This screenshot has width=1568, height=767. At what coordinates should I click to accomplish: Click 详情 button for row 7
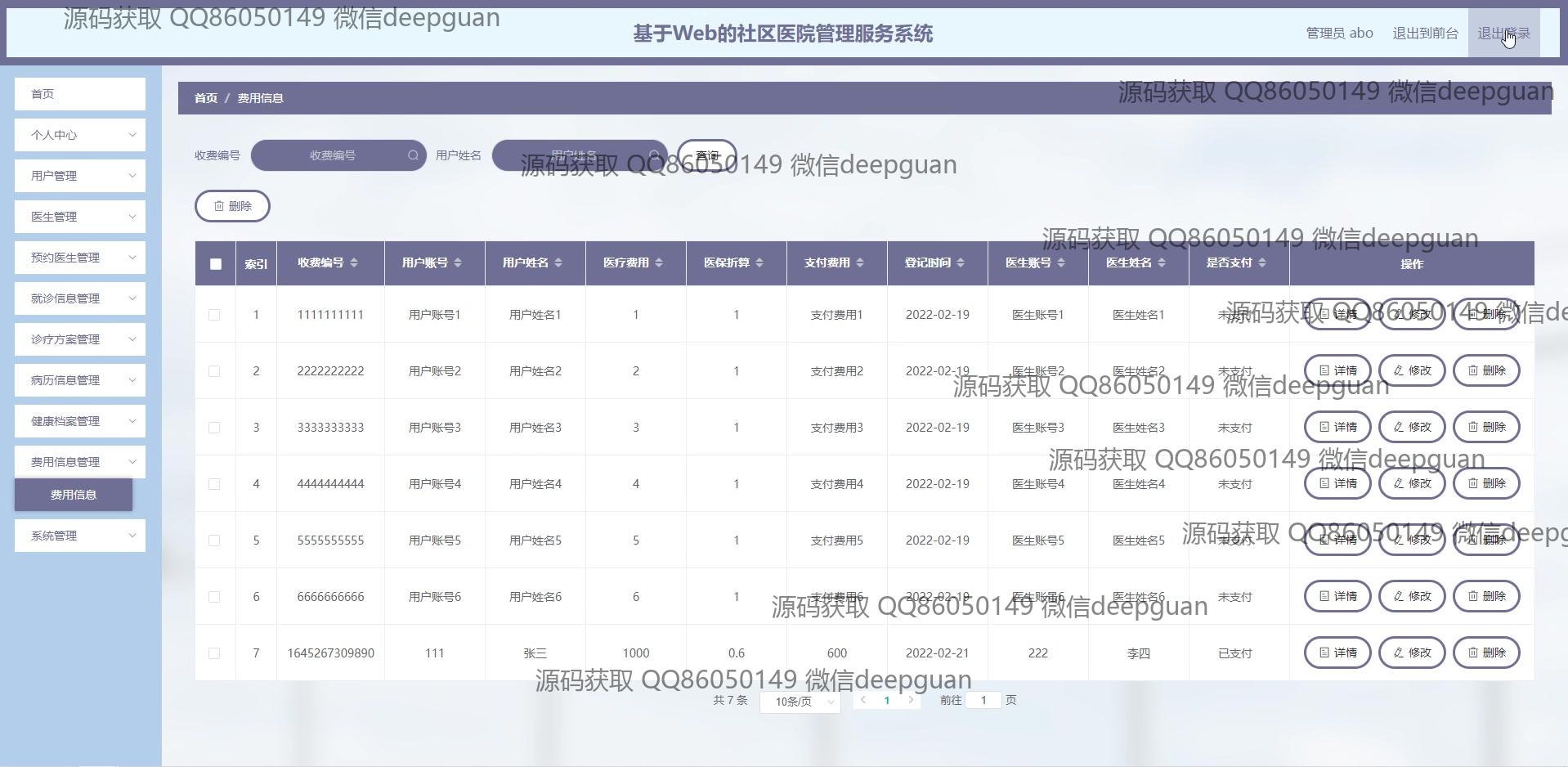click(1337, 653)
